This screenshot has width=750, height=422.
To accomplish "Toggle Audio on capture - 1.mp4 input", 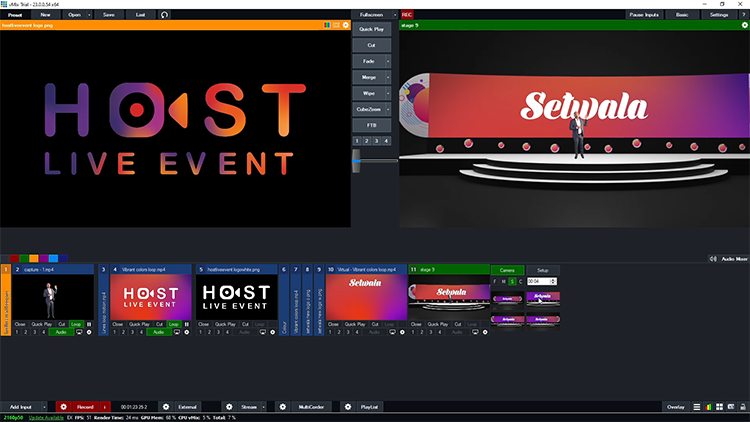I will (60, 331).
